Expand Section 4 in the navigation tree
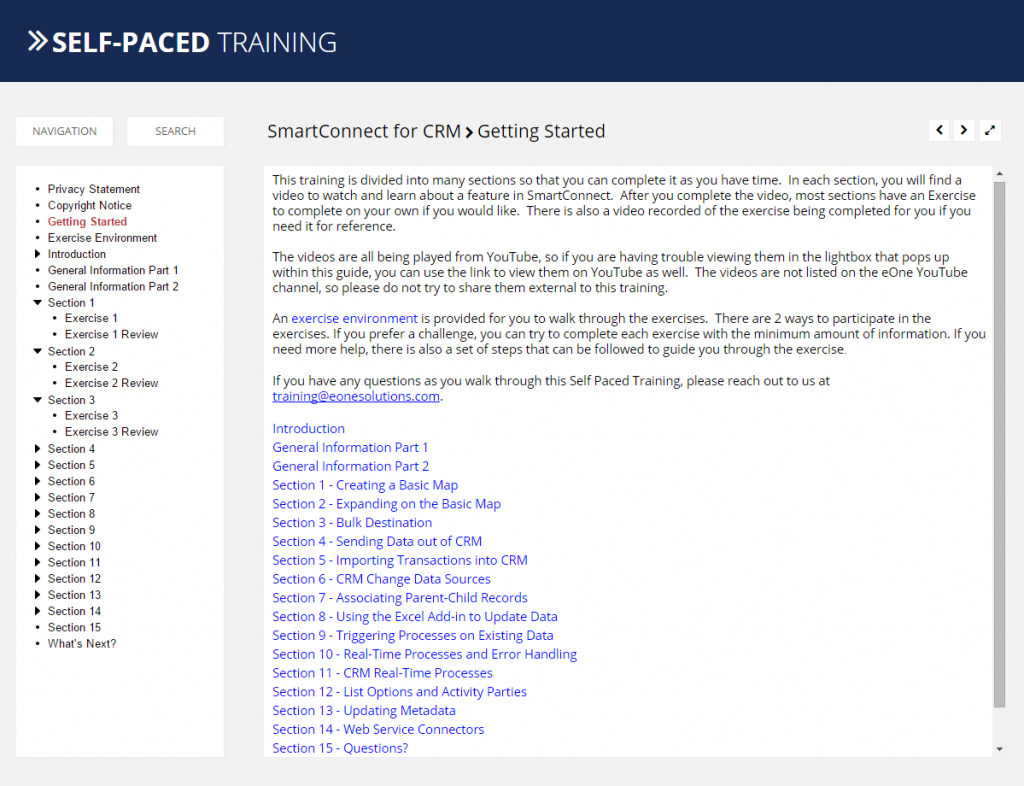This screenshot has width=1024, height=786. pos(37,448)
